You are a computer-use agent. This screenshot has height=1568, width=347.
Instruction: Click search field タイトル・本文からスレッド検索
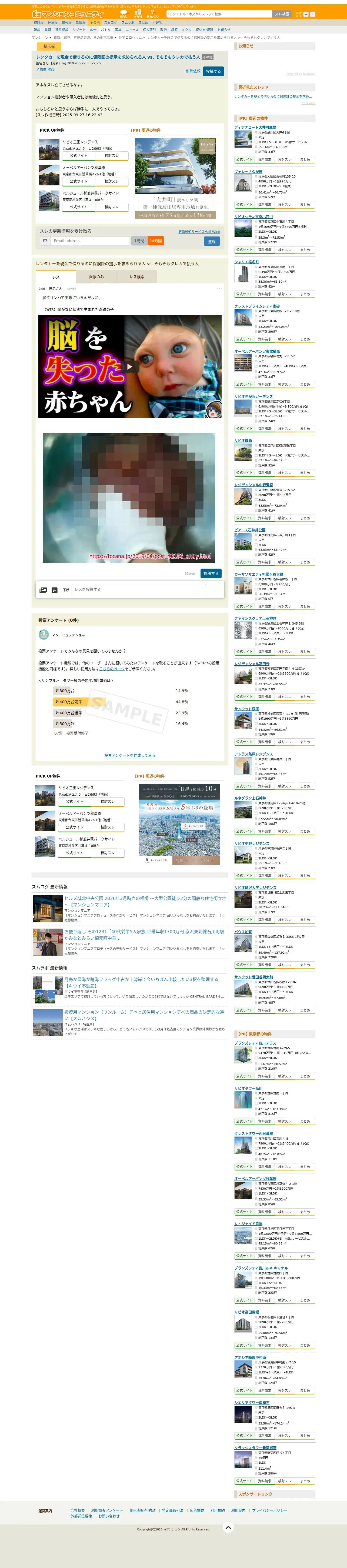pyautogui.click(x=220, y=14)
